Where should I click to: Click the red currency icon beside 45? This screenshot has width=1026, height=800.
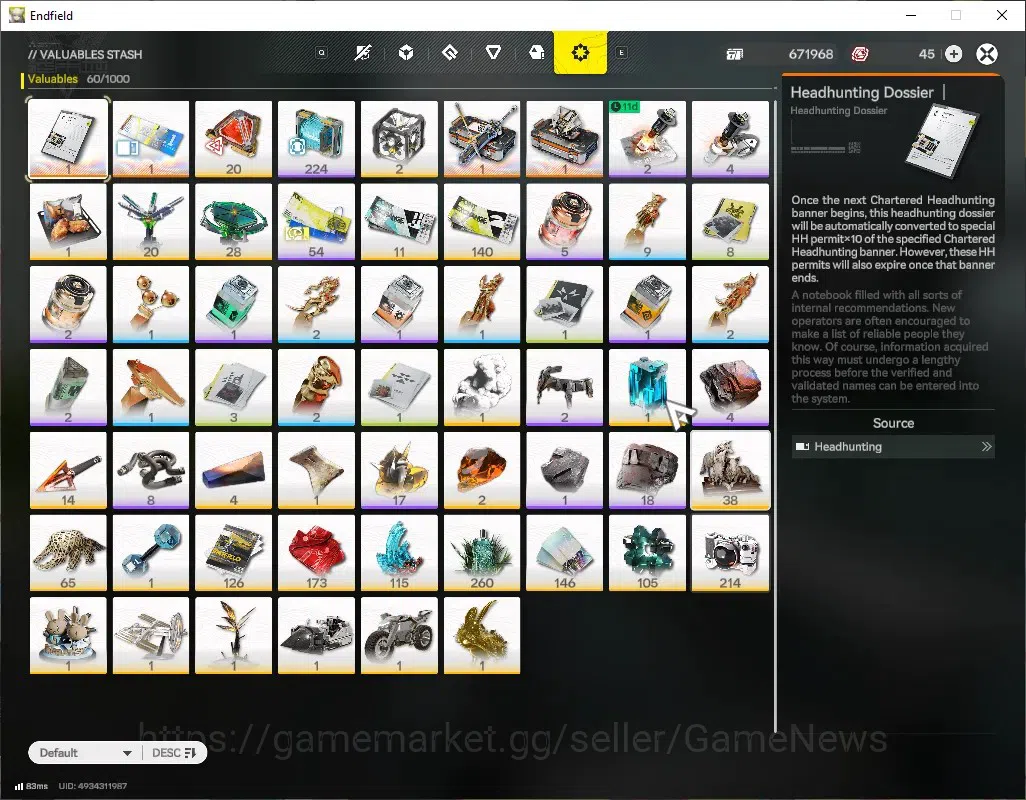coord(860,54)
